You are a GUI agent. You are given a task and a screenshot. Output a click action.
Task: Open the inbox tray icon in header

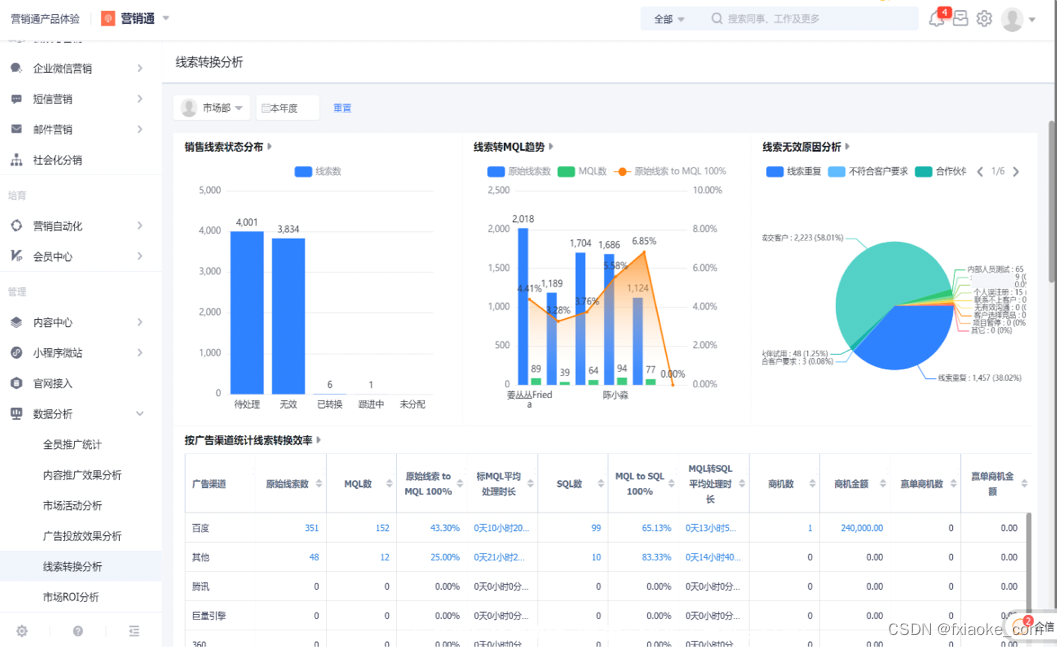point(961,19)
